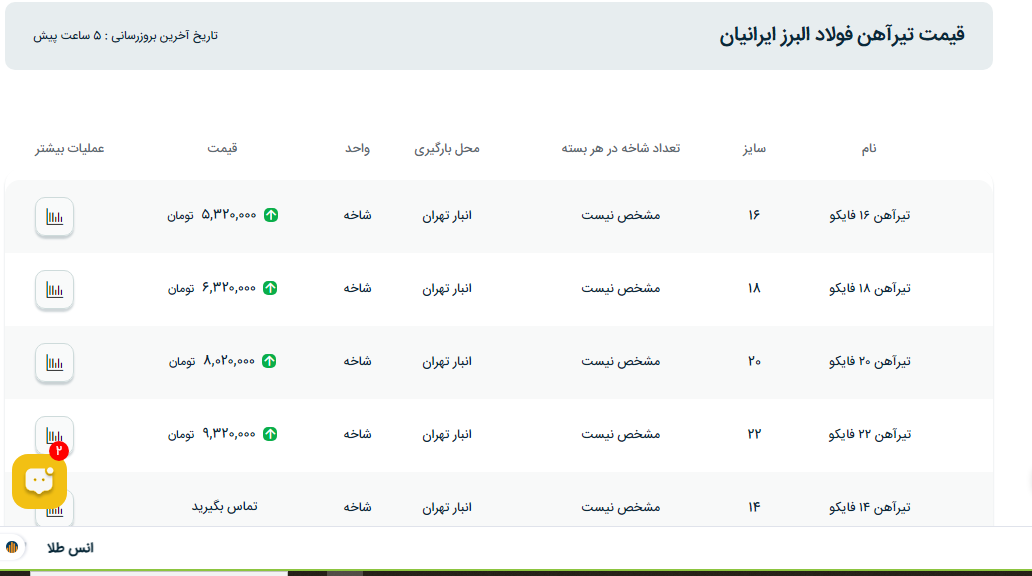Click the عملیات بیشتر column header
Screen dimensions: 1032x576
pos(70,148)
